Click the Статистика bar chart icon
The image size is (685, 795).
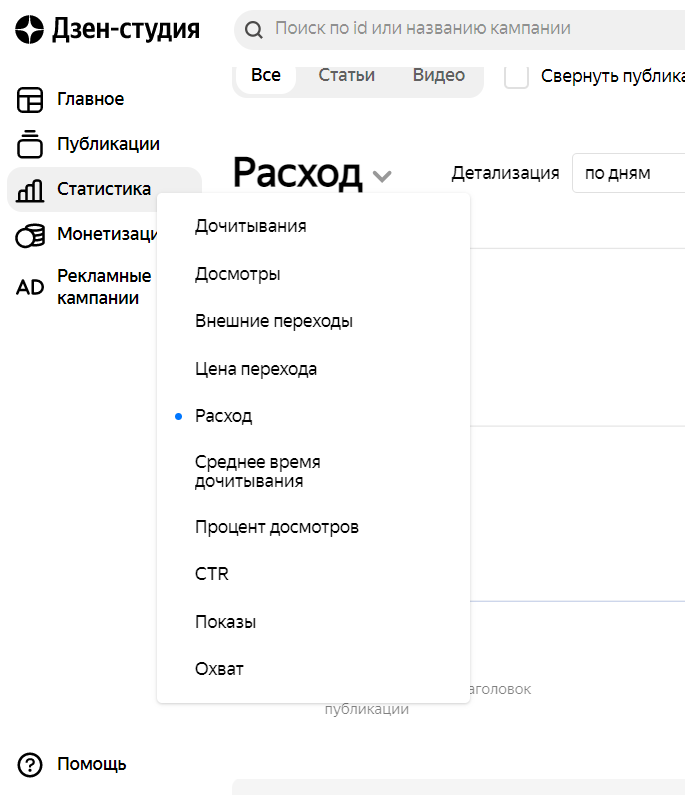30,189
